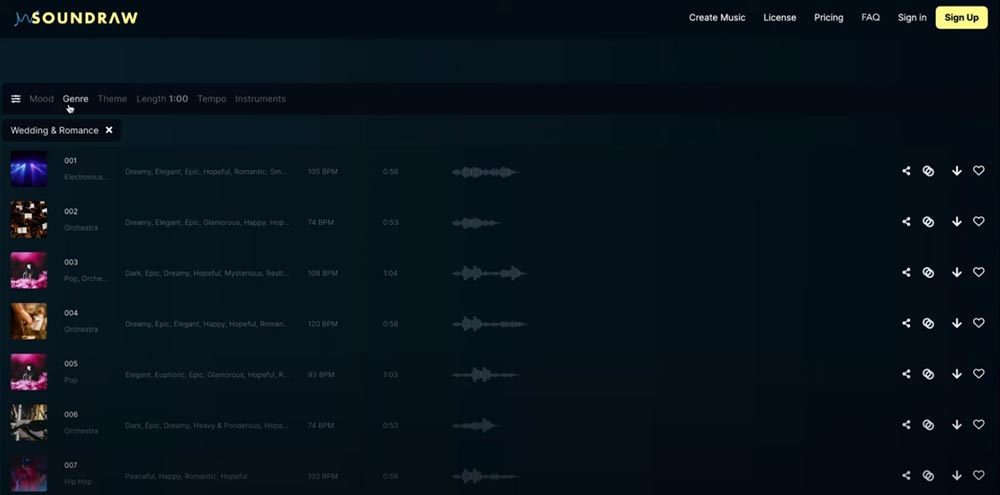Copy link for track 006
The height and width of the screenshot is (495, 1000).
pos(929,424)
